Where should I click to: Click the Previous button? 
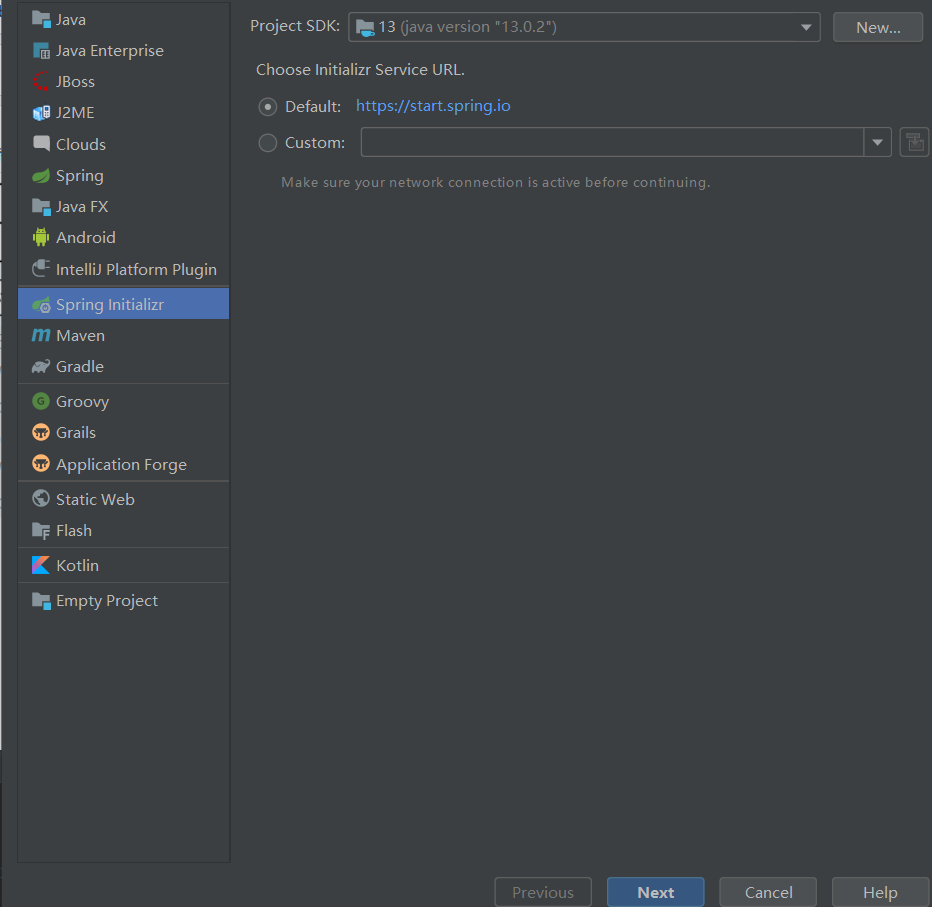[x=543, y=892]
